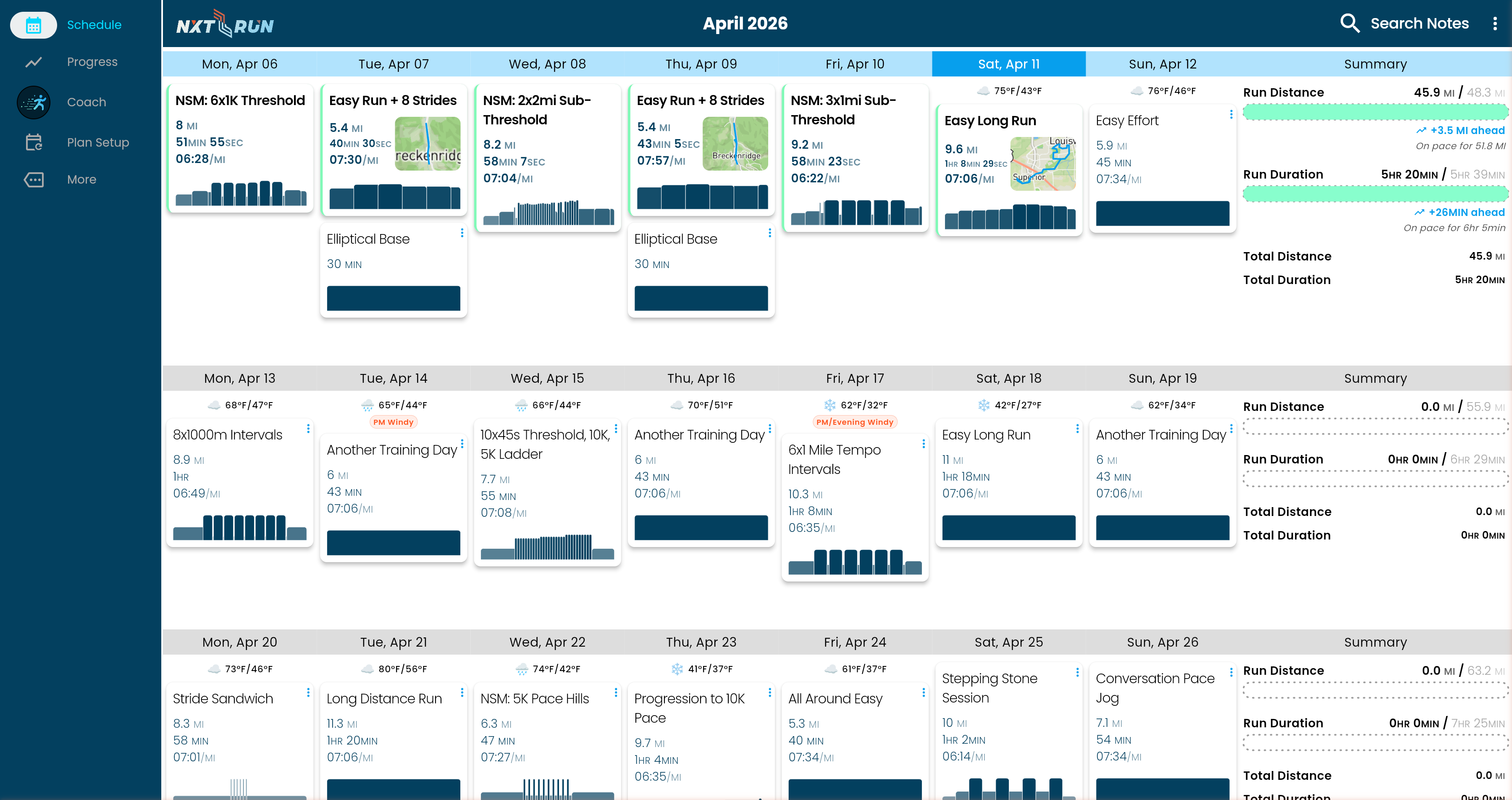
Task: Open the Schedule calendar icon in the sidebar
Action: [34, 25]
